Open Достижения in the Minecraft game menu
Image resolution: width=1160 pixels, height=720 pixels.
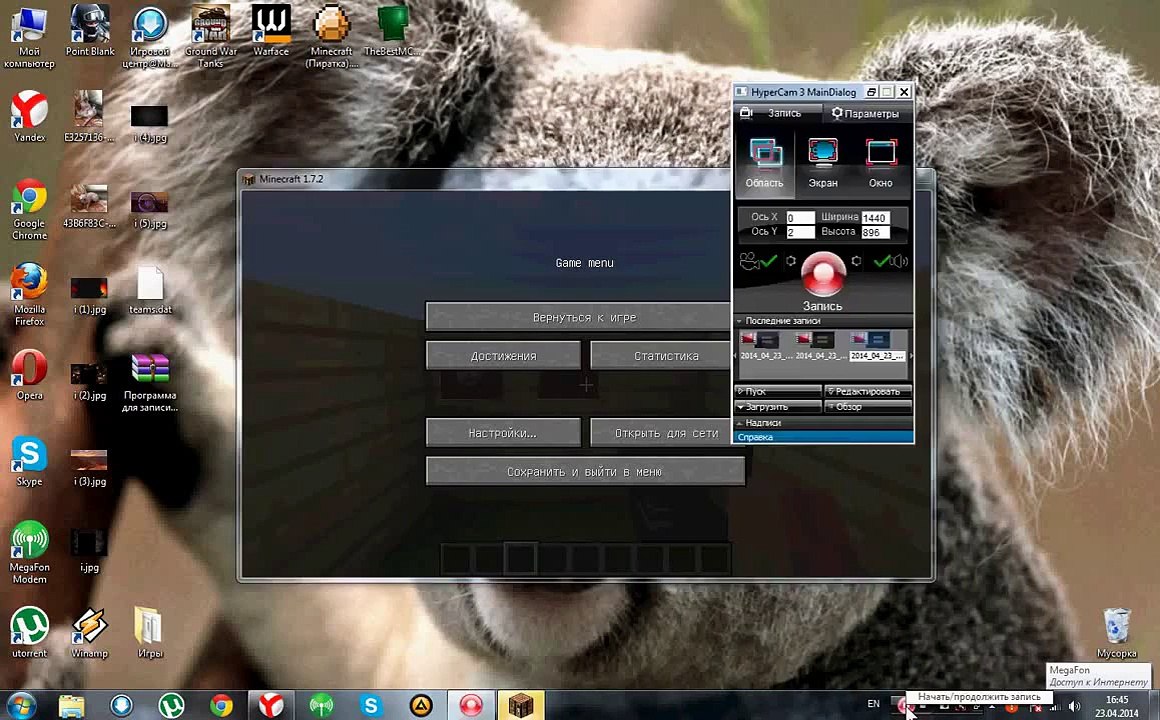[x=503, y=355]
